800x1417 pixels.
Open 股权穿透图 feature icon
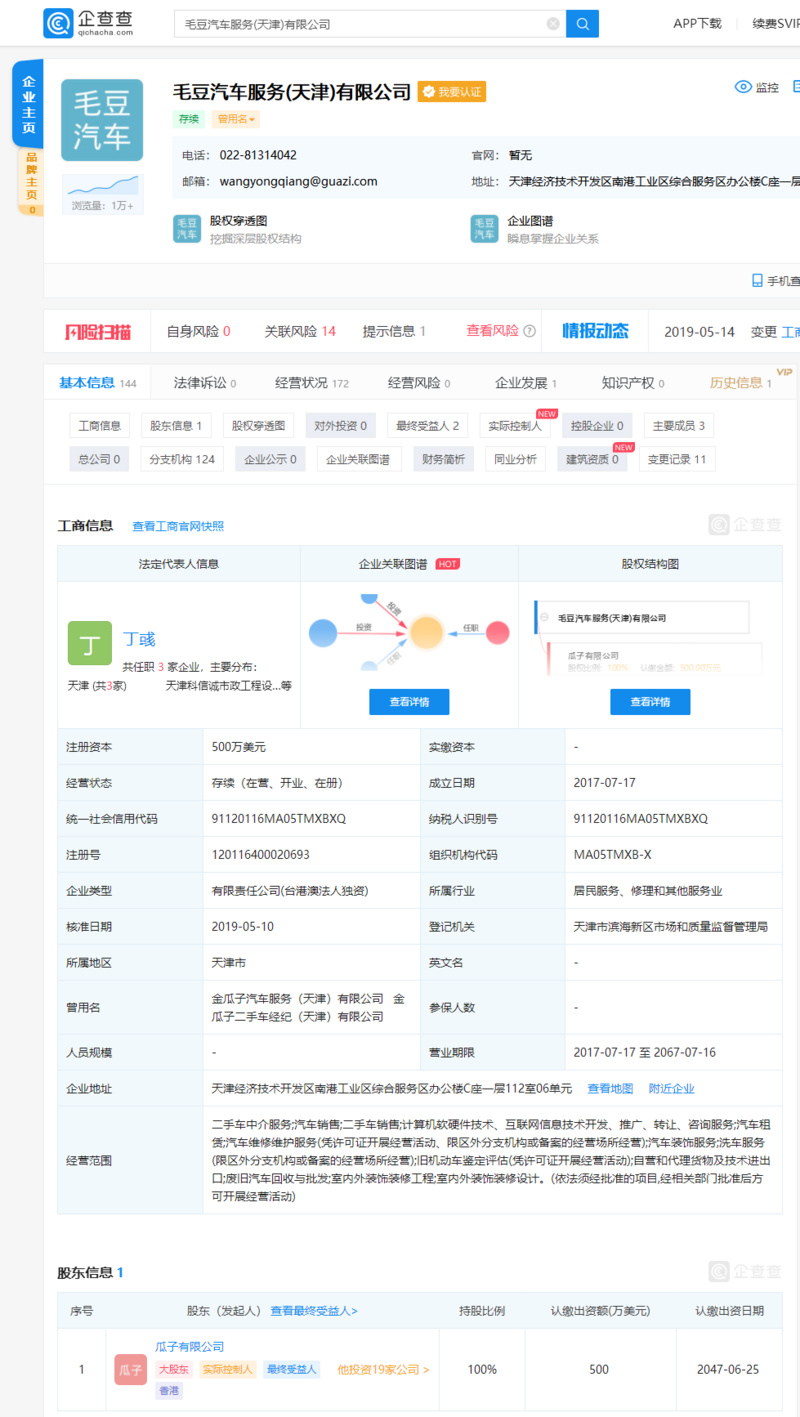[x=187, y=228]
